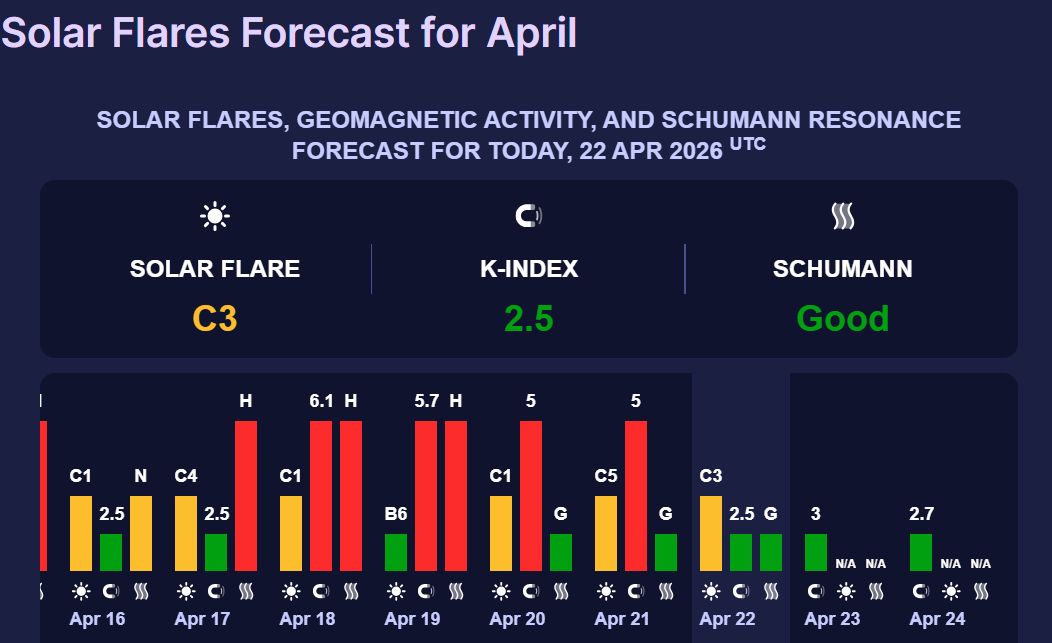1052x643 pixels.
Task: Click the sun icon above SOLAR FLARE
Action: 215,216
